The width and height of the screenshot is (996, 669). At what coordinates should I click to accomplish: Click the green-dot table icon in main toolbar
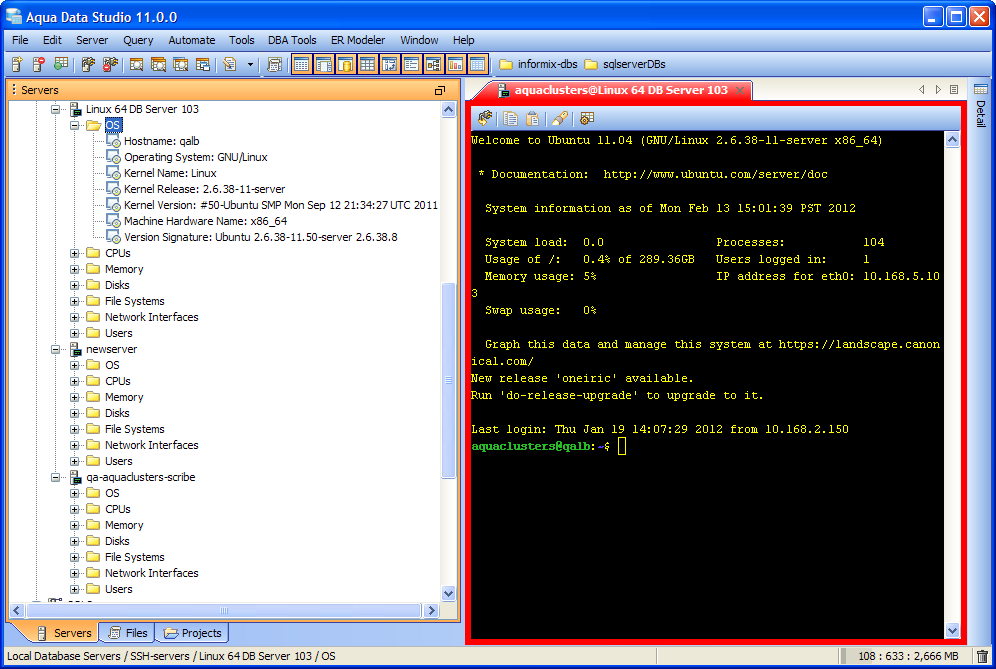(x=61, y=64)
